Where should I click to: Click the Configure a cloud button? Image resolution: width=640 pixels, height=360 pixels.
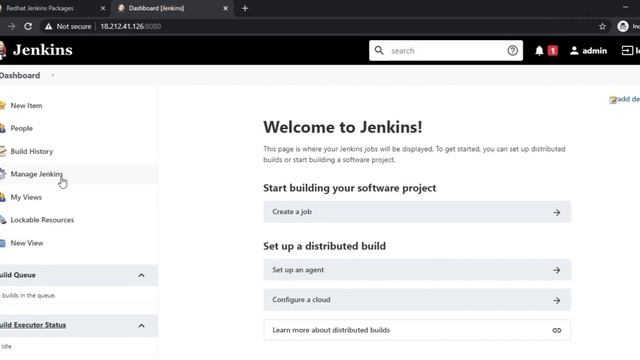point(417,300)
